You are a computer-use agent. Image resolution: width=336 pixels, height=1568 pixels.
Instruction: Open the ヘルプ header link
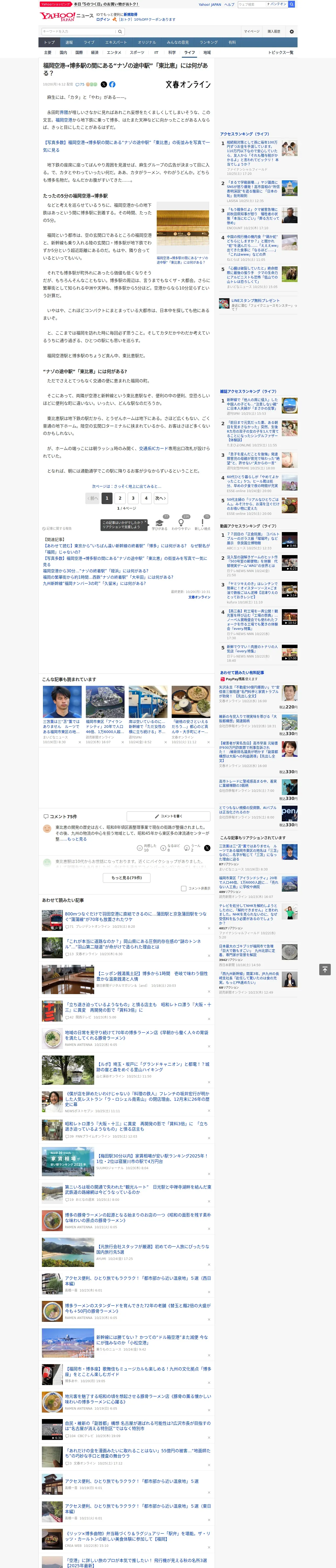pyautogui.click(x=229, y=4)
